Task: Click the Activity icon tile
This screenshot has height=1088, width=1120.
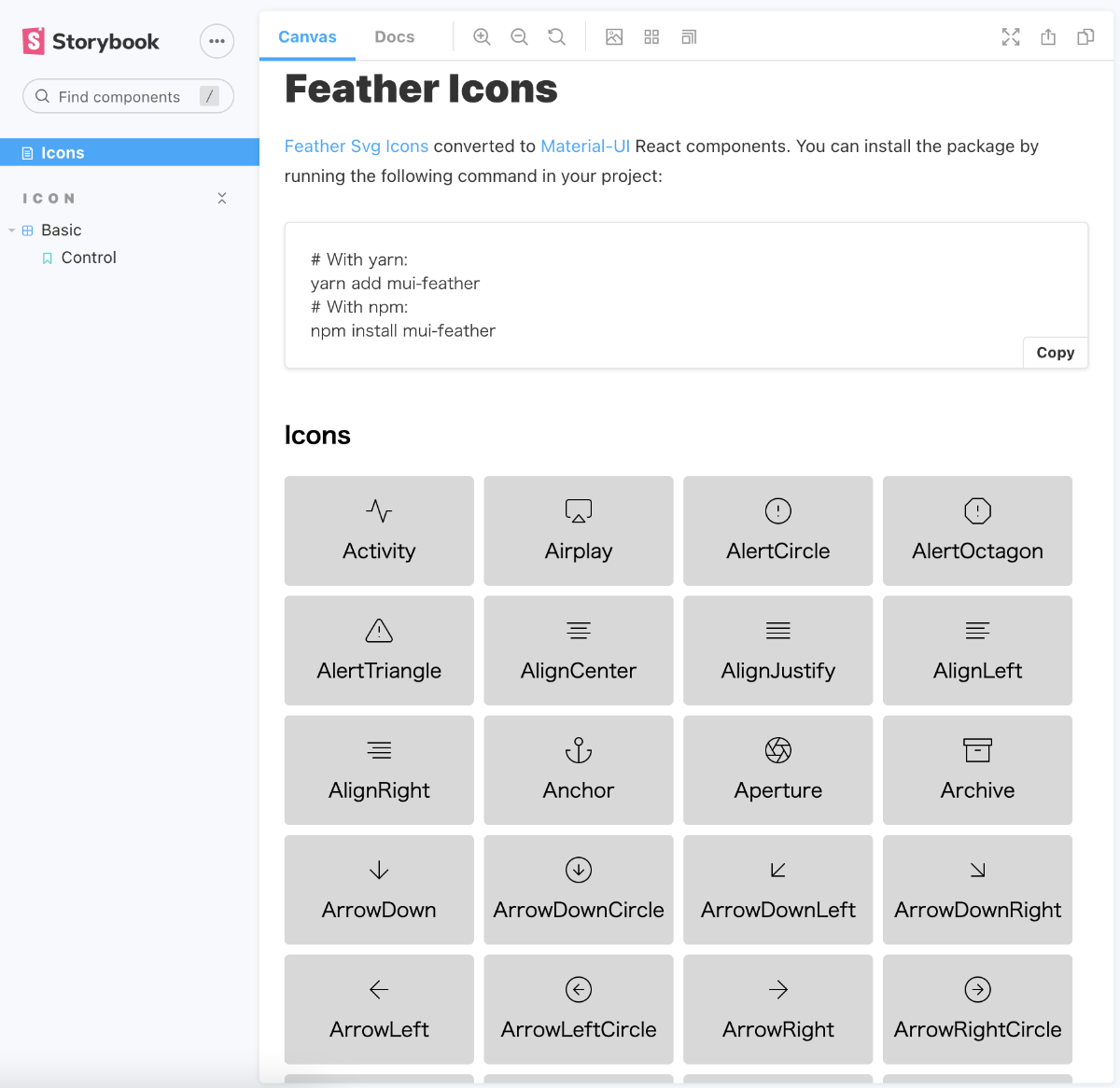Action: pos(379,531)
